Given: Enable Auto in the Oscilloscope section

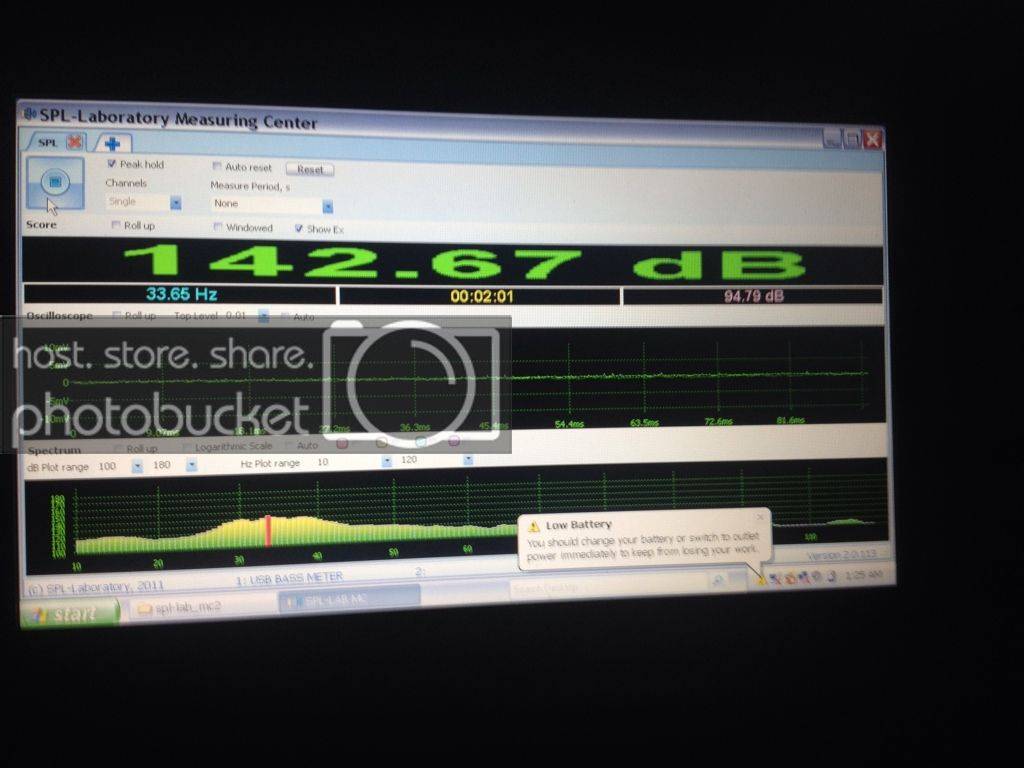Looking at the screenshot, I should point(285,317).
